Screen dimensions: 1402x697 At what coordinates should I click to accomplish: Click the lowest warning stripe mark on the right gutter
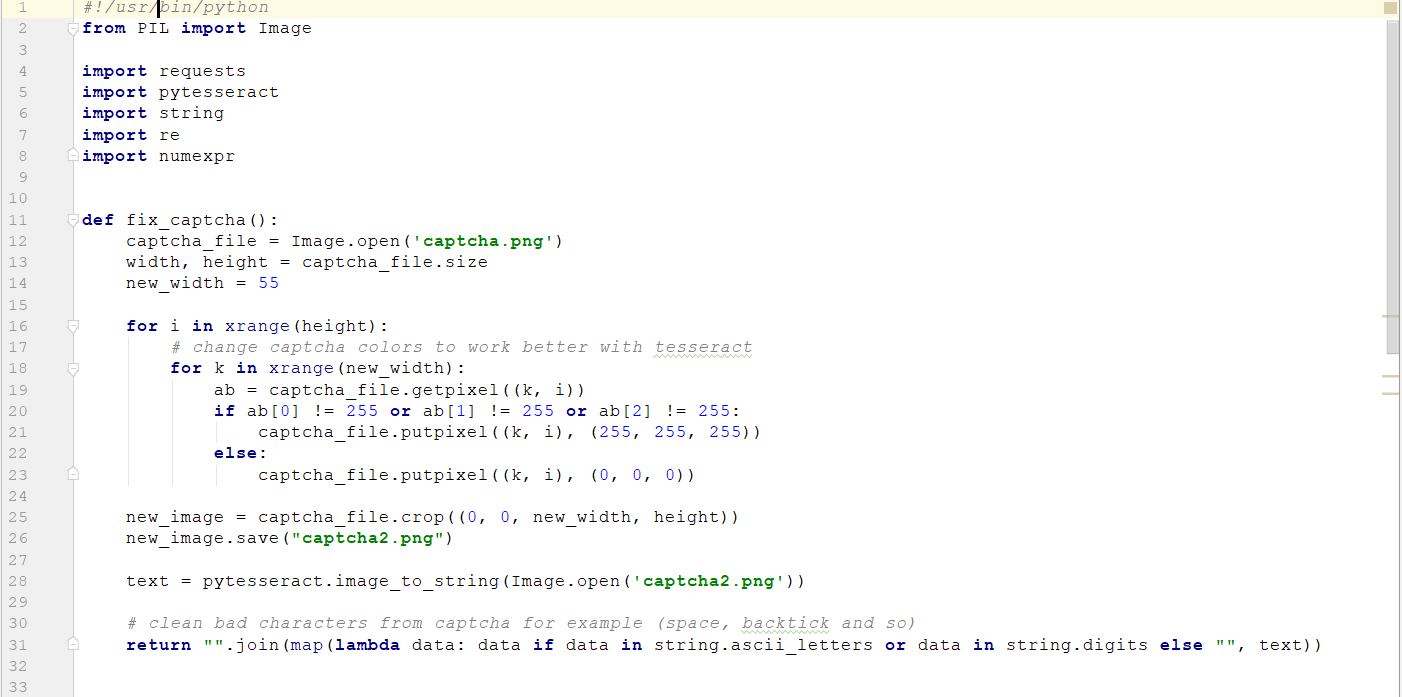point(1391,394)
